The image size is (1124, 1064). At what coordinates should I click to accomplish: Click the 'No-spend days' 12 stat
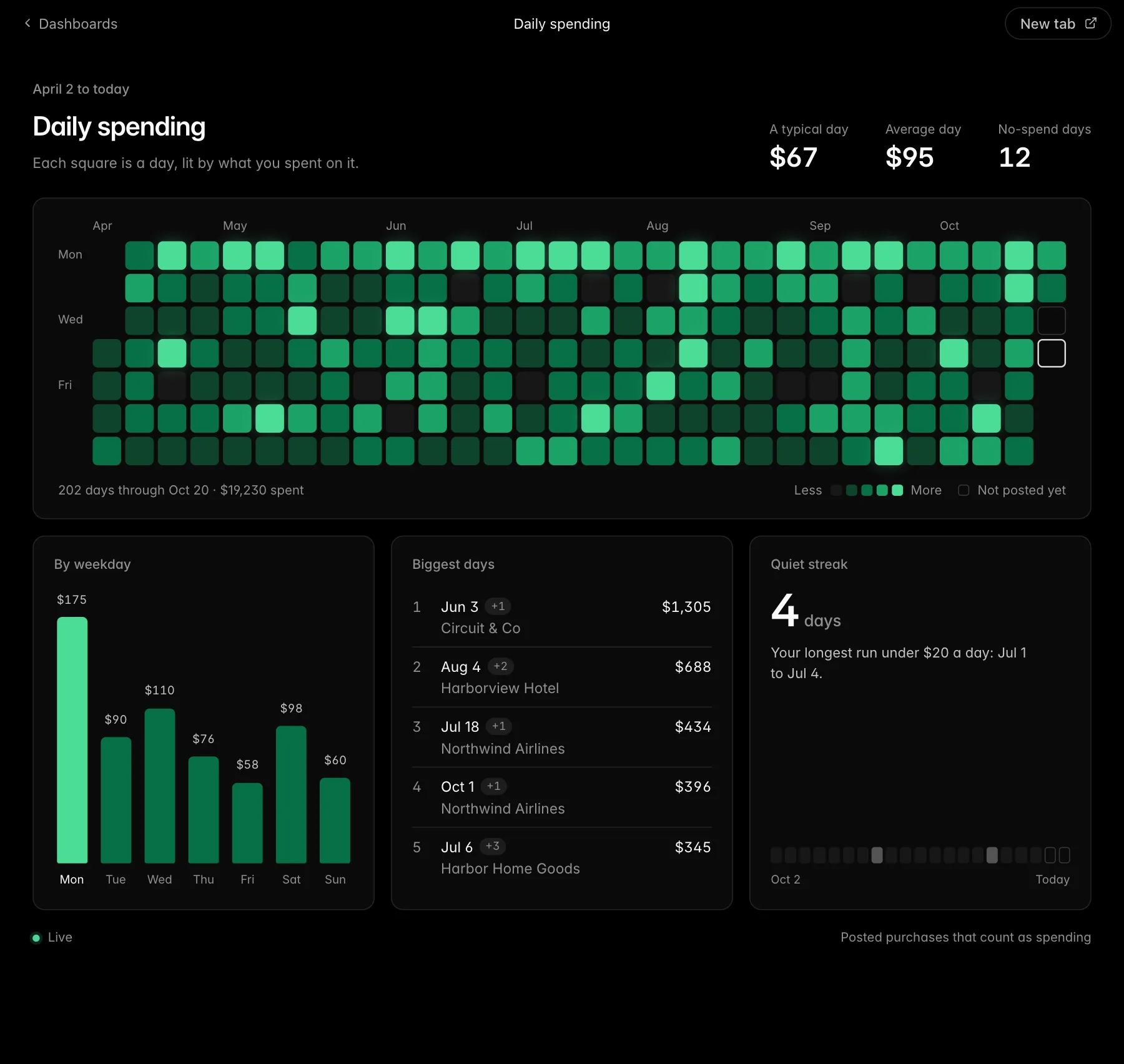pyautogui.click(x=1044, y=147)
